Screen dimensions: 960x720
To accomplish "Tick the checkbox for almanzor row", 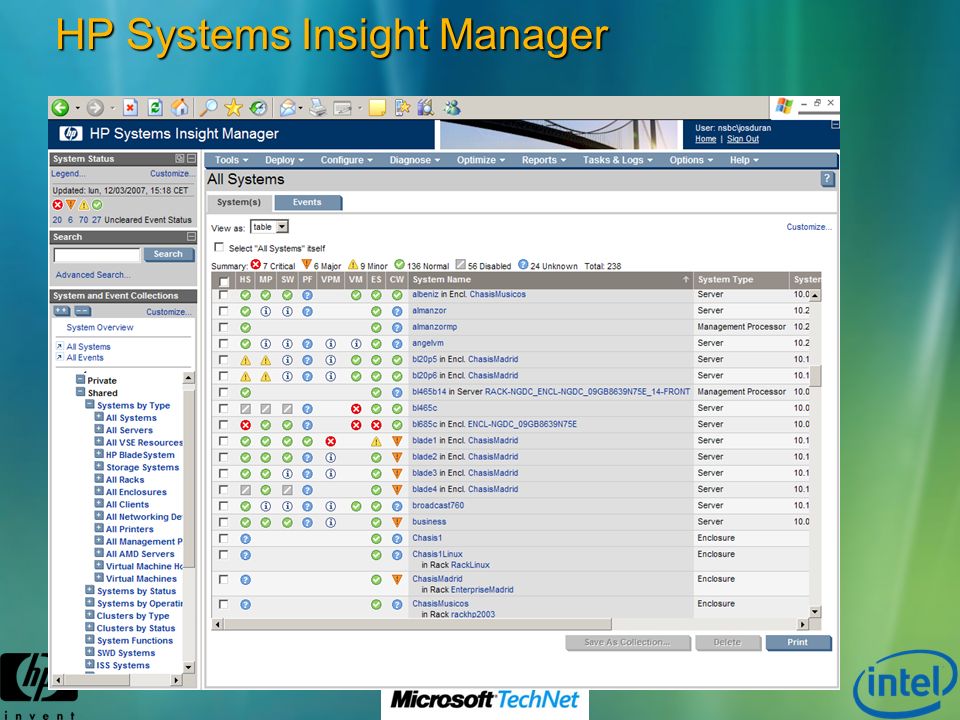I will point(223,311).
